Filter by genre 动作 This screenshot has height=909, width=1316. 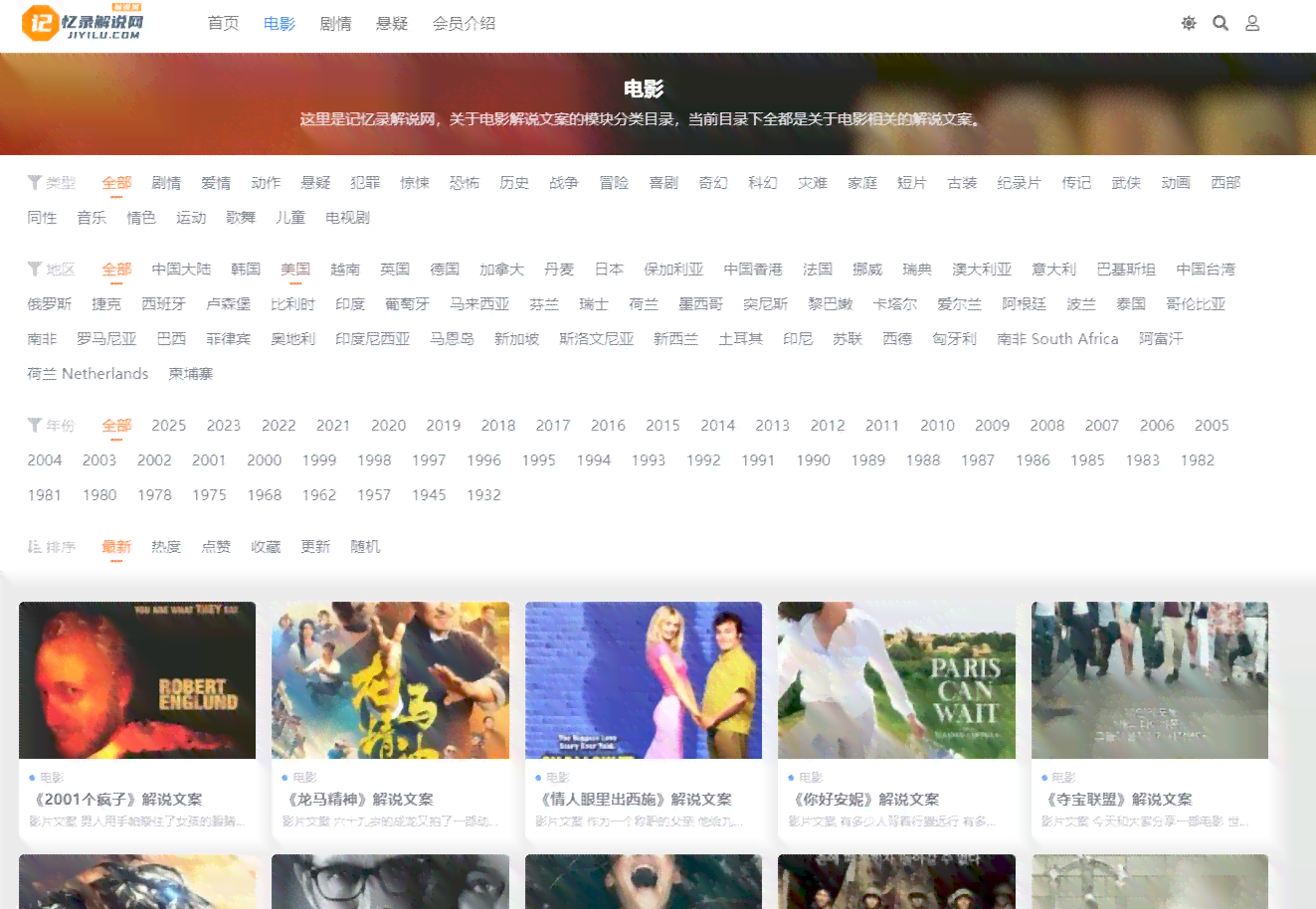[266, 183]
